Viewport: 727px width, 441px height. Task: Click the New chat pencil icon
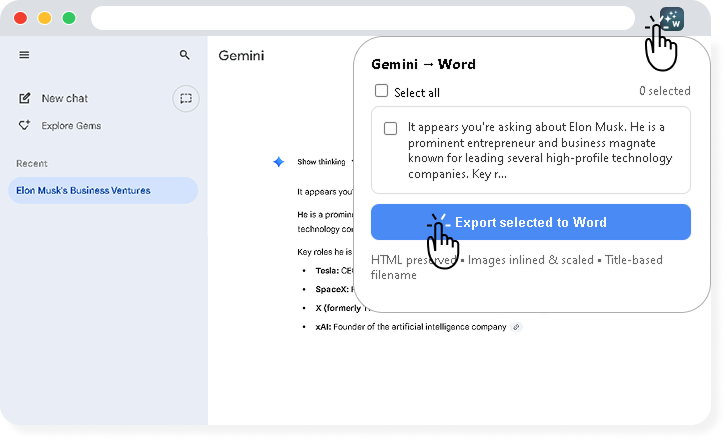tap(25, 98)
